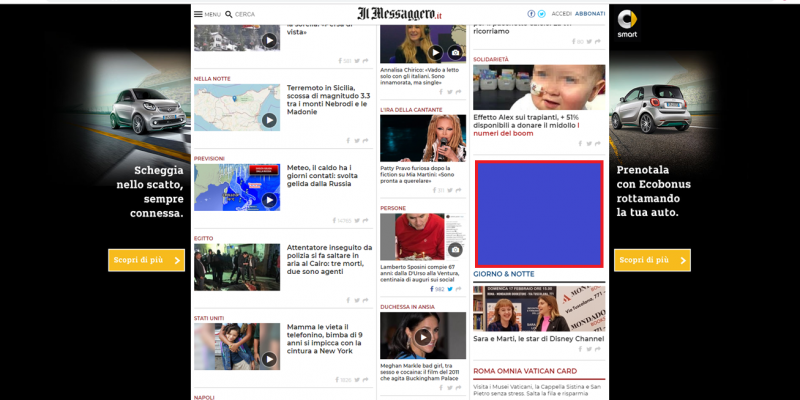Click the smart logo in right ad
Image resolution: width=800 pixels, height=400 pixels.
tap(627, 23)
